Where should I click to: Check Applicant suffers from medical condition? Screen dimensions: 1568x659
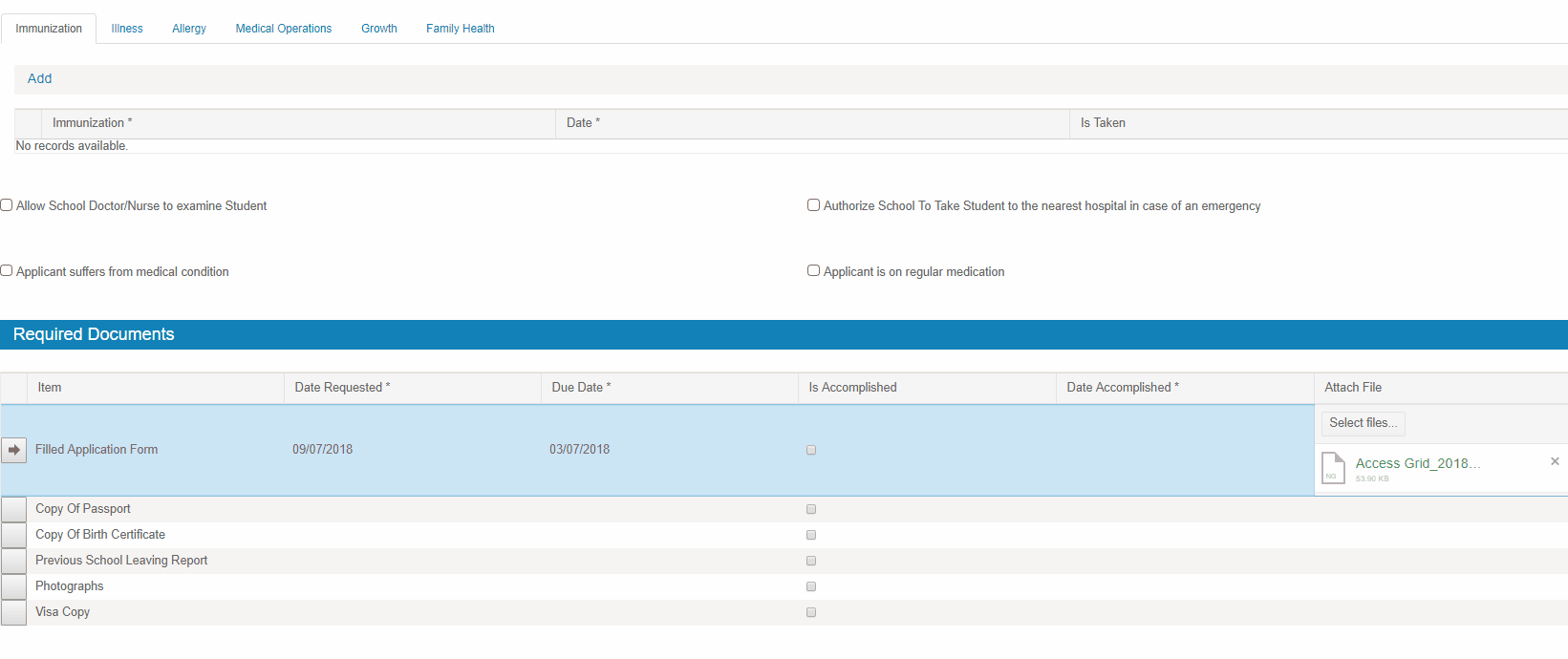7,271
